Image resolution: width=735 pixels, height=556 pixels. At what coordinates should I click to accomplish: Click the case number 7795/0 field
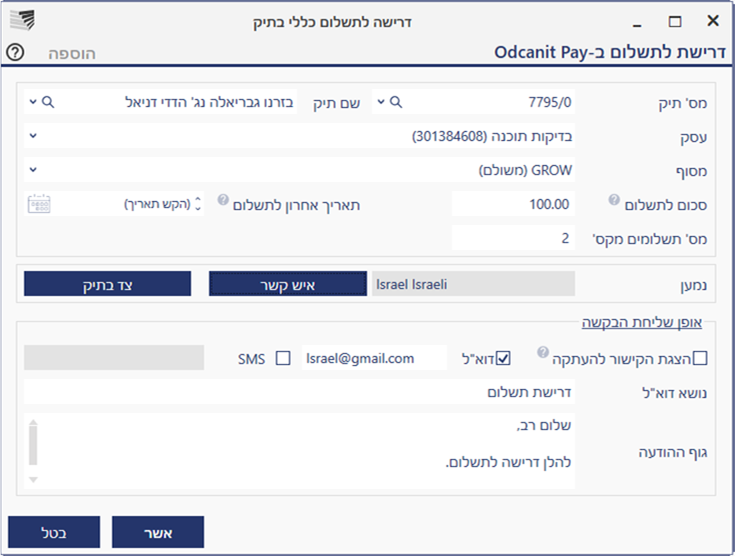click(473, 102)
